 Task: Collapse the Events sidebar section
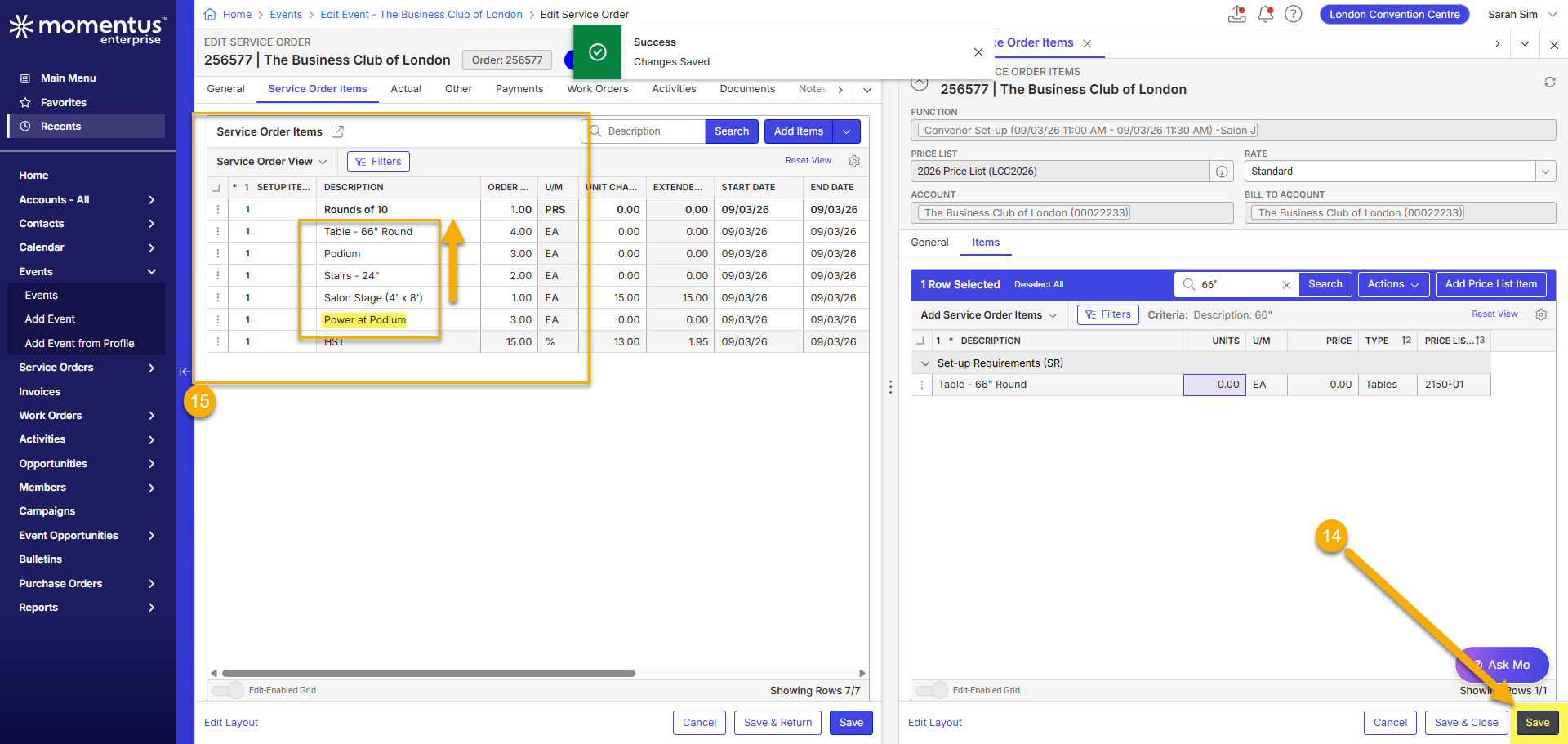(x=152, y=272)
